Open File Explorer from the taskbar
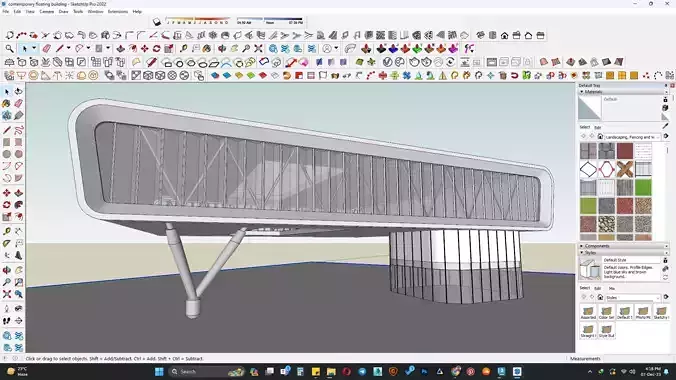This screenshot has width=676, height=380. coord(331,371)
